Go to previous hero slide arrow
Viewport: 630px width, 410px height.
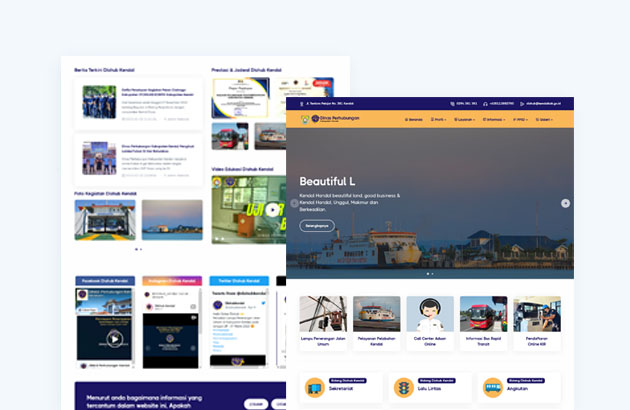click(294, 203)
